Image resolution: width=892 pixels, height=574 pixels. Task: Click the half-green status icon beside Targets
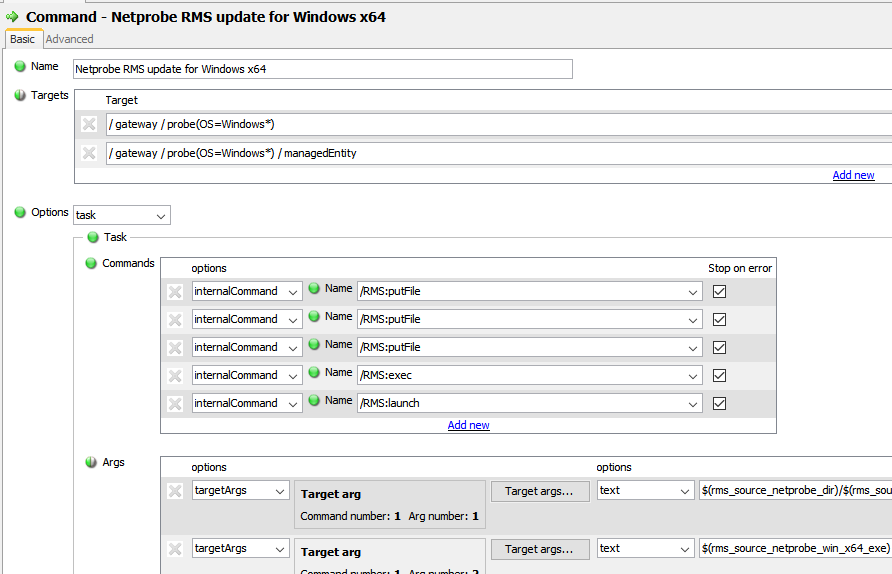click(x=20, y=95)
